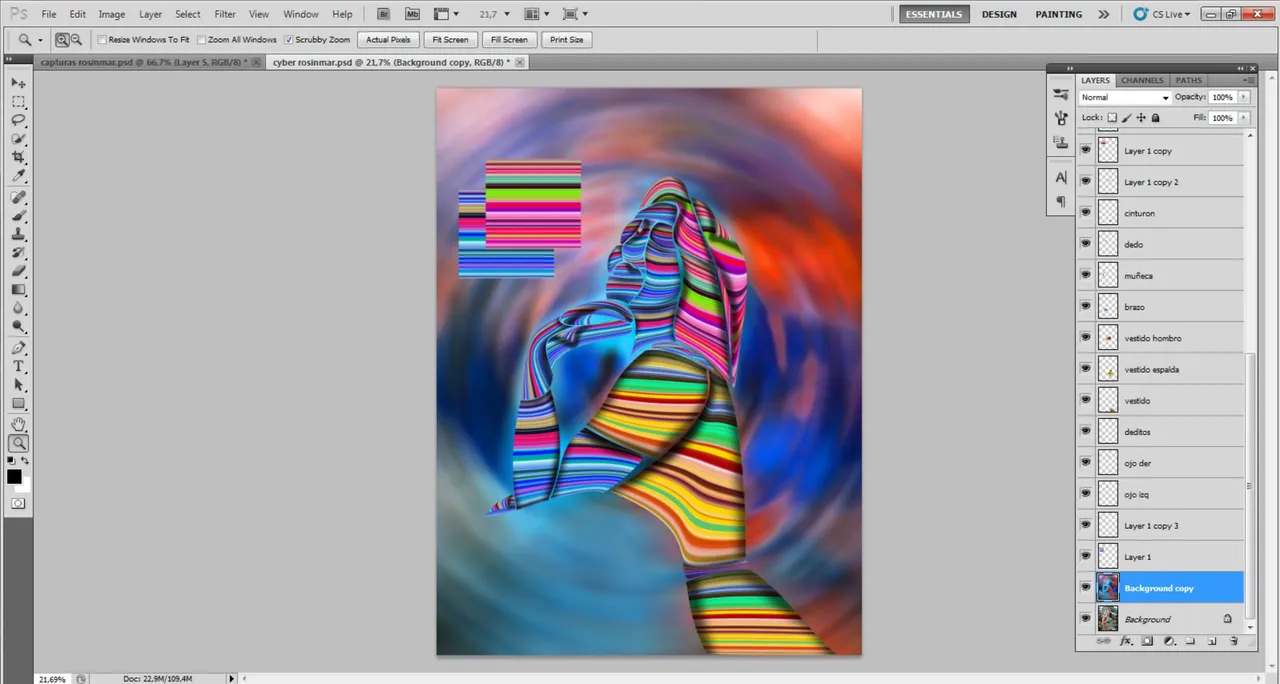Add a layer mask

pyautogui.click(x=1147, y=640)
